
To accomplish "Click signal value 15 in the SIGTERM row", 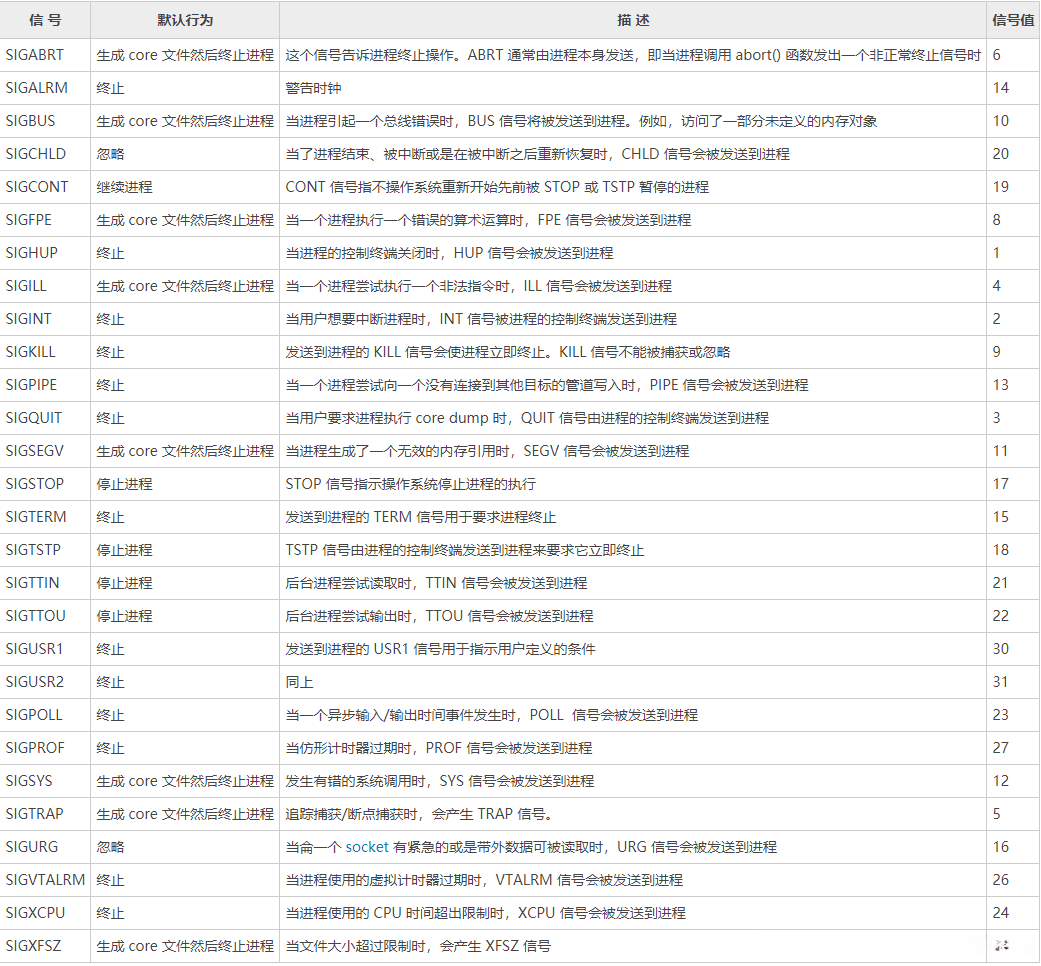I will 1001,517.
